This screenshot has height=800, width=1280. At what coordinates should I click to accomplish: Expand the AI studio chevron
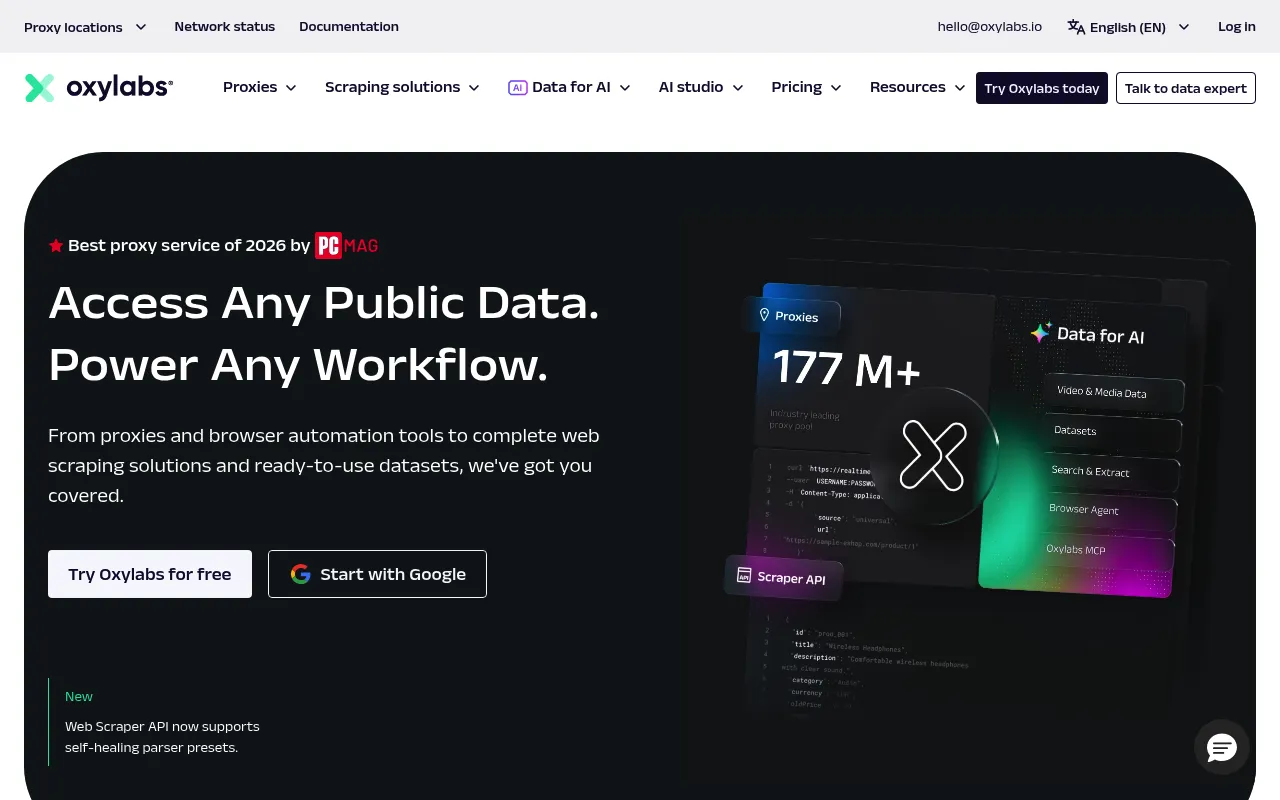[x=738, y=88]
